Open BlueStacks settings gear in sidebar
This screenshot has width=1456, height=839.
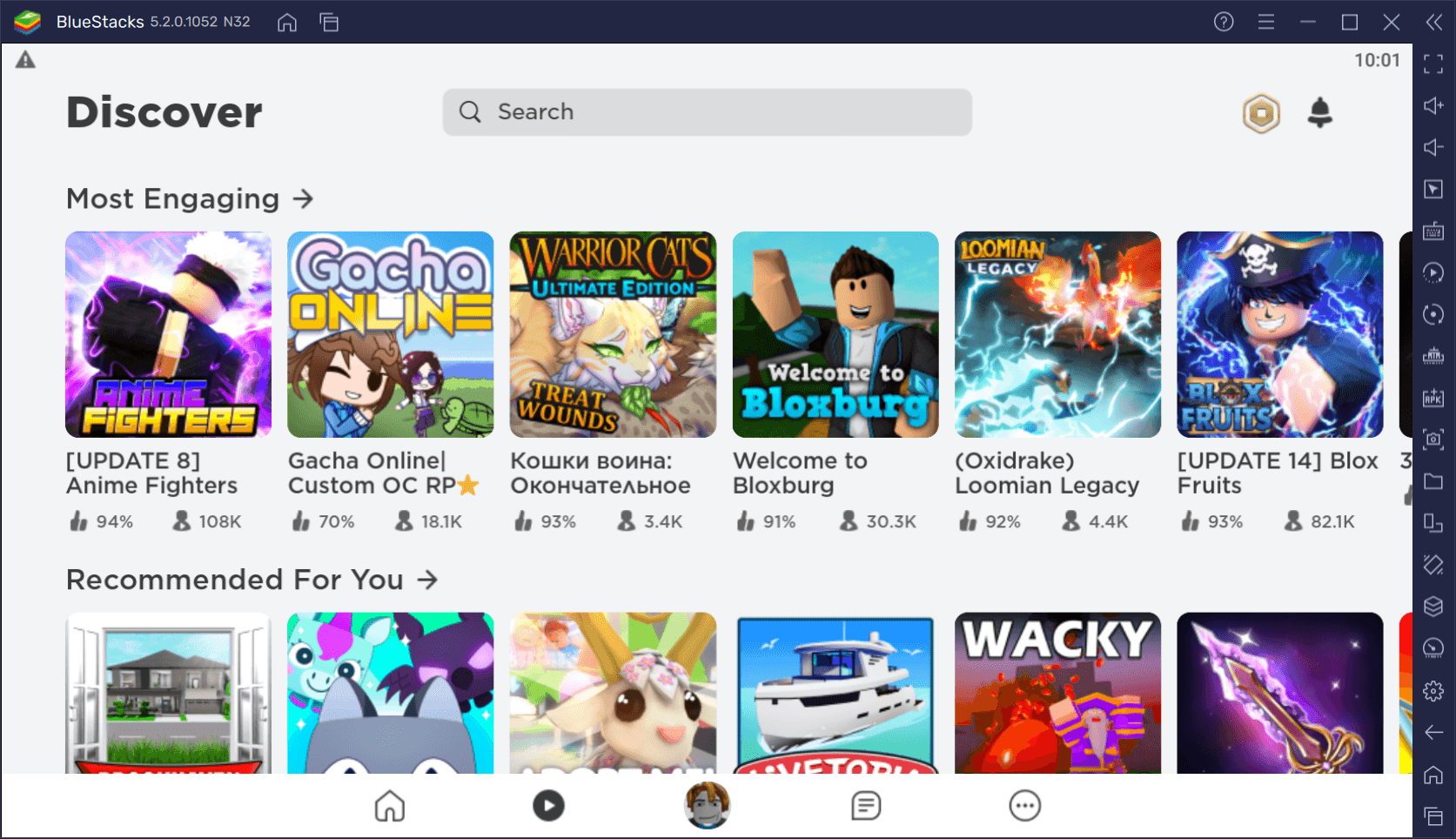point(1433,691)
